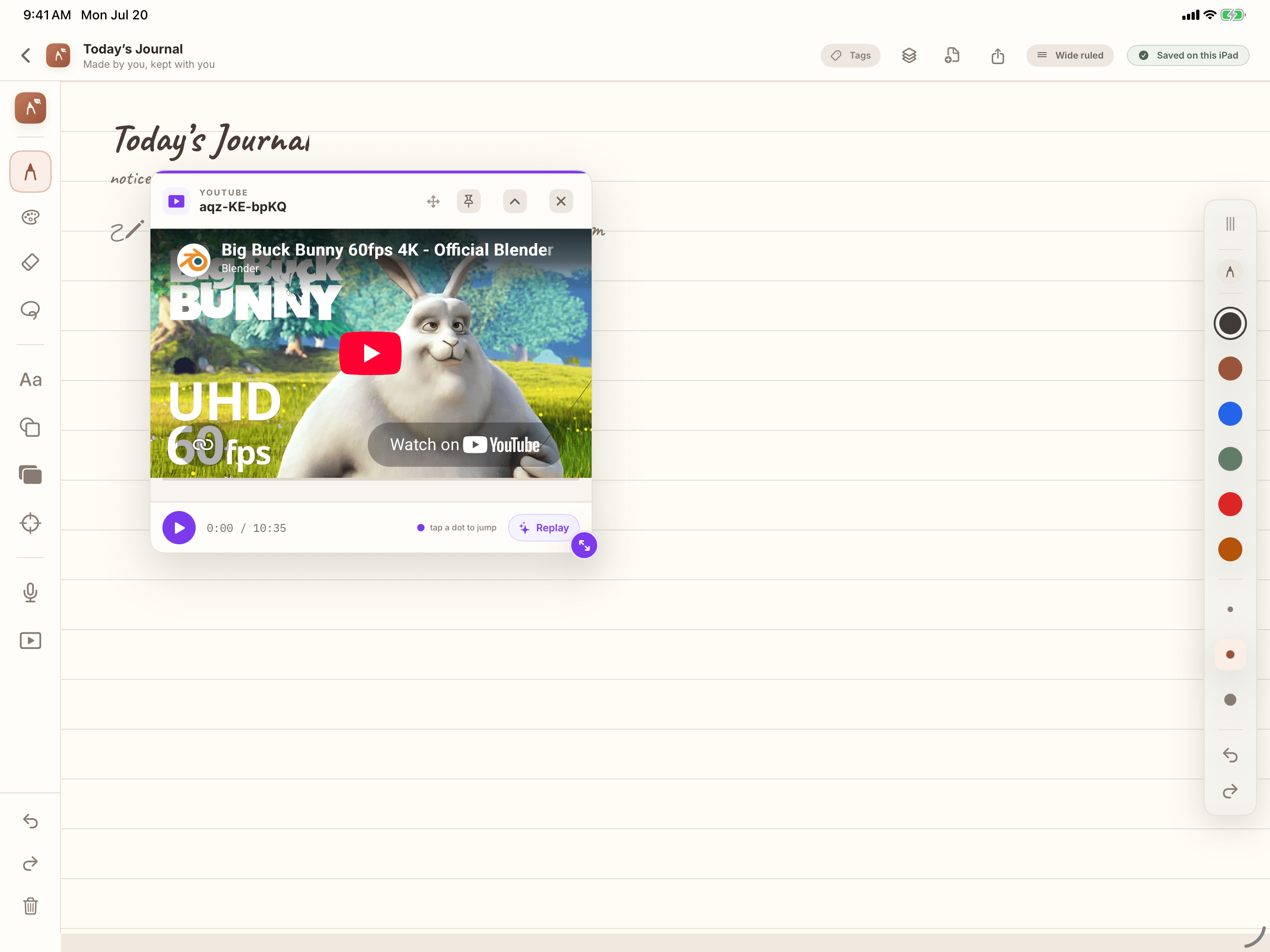This screenshot has width=1270, height=952.
Task: Click the purple resize handle on the card
Action: click(584, 545)
